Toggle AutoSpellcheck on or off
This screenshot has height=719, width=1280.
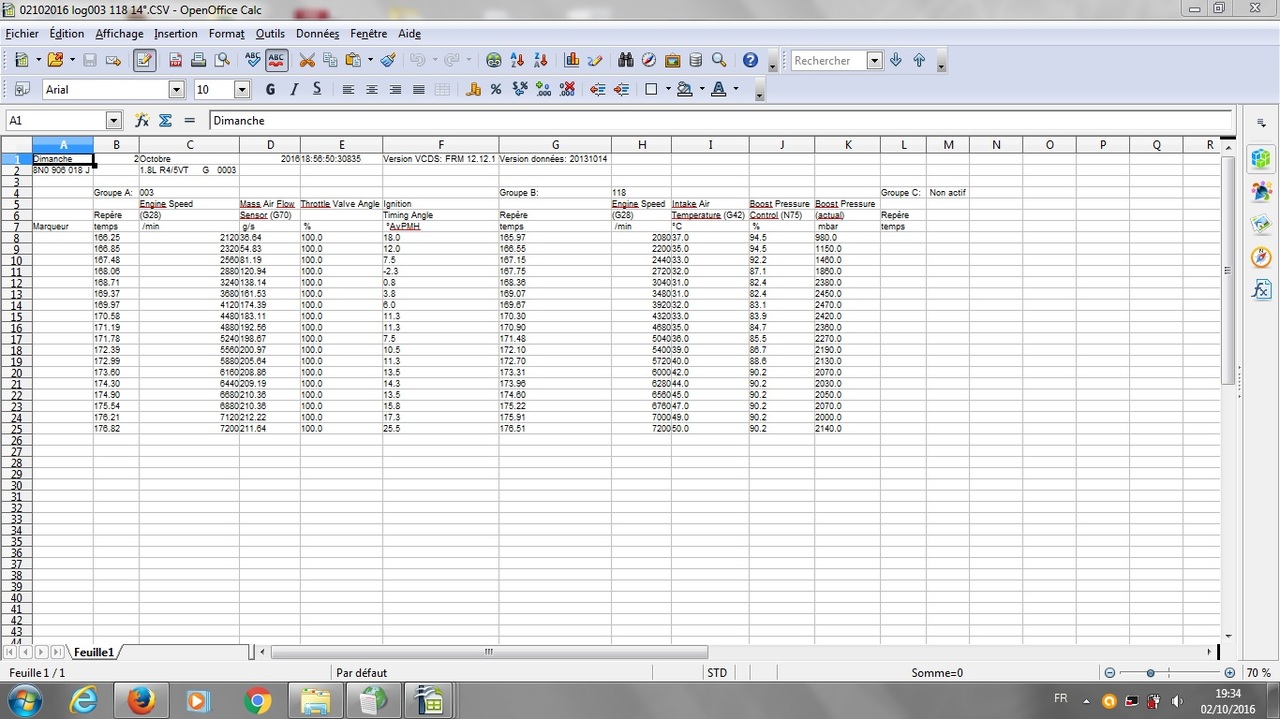(277, 60)
